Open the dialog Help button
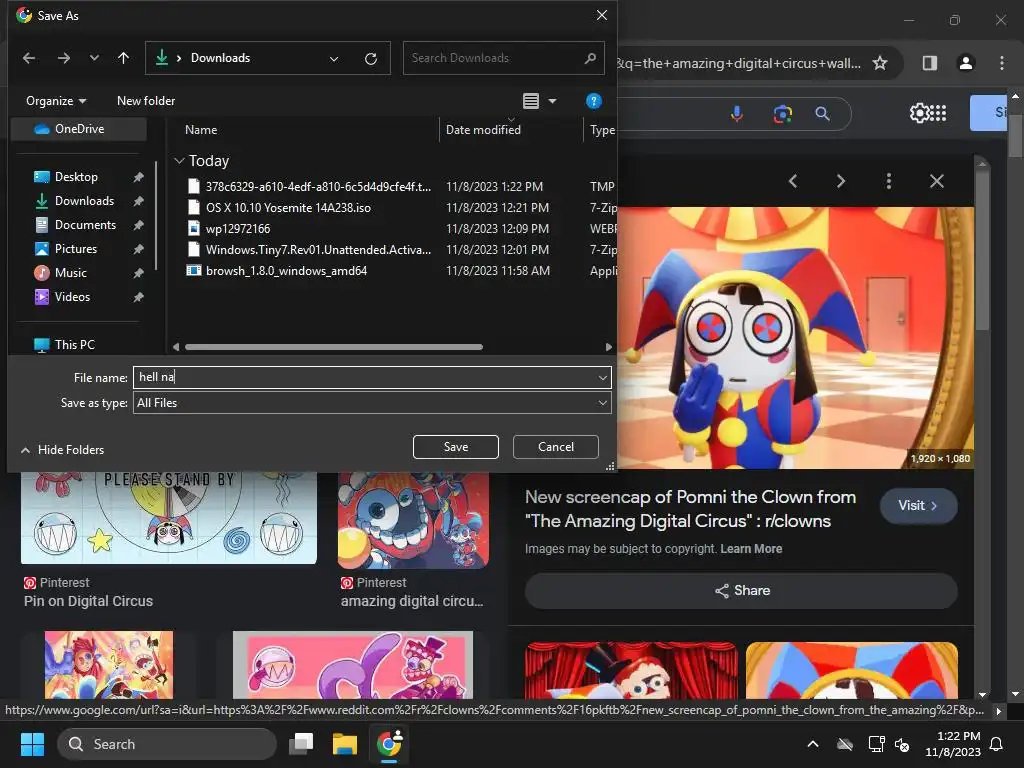The height and width of the screenshot is (768, 1024). tap(594, 101)
